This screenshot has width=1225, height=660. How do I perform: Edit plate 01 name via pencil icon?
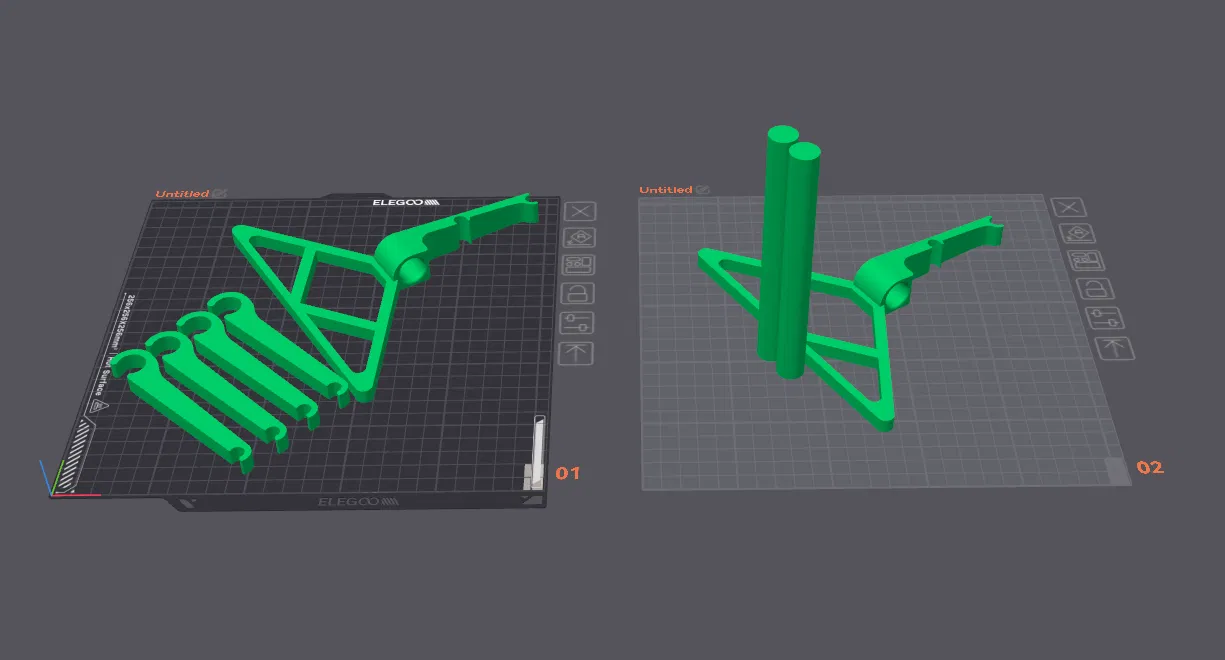(219, 193)
